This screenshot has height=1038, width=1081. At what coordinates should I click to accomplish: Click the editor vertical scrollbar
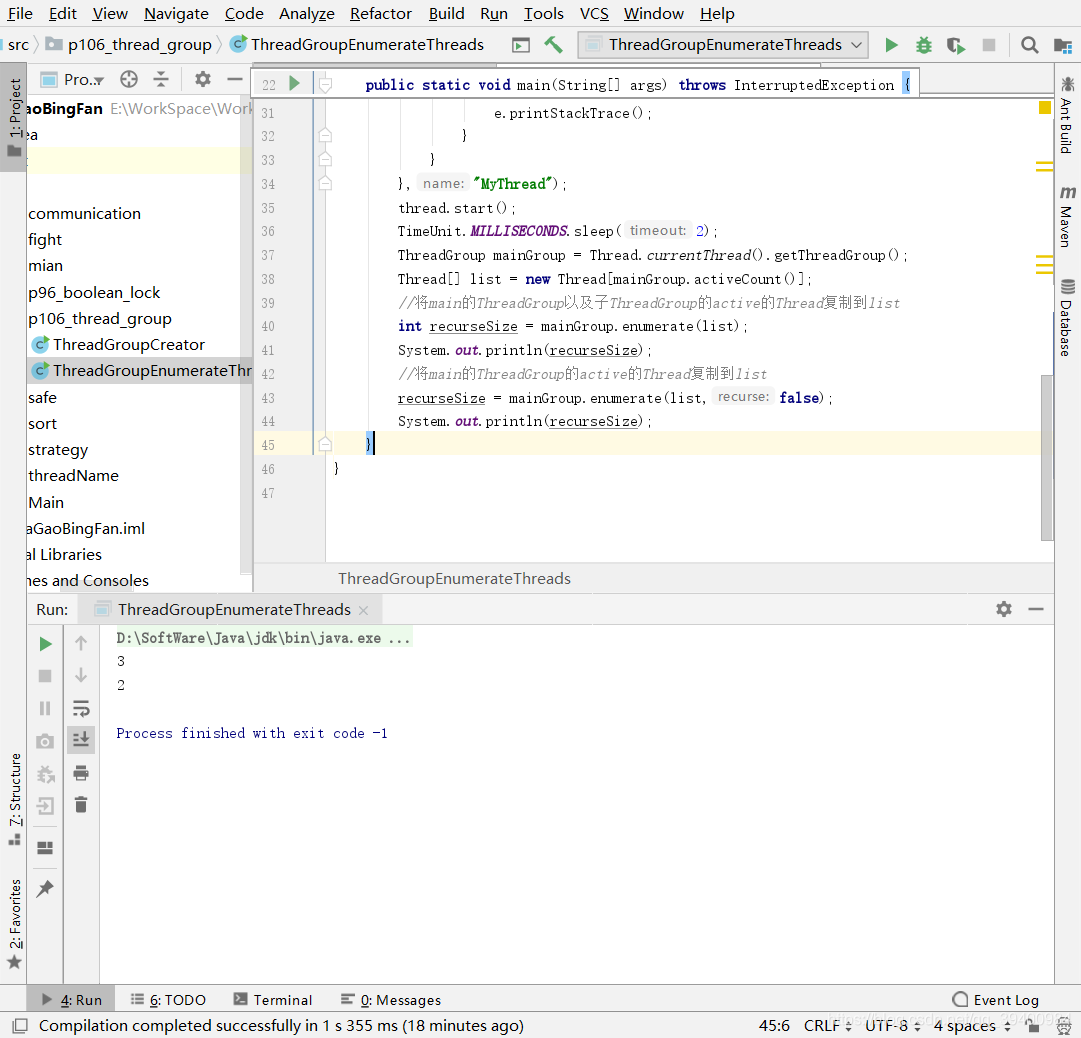1047,458
